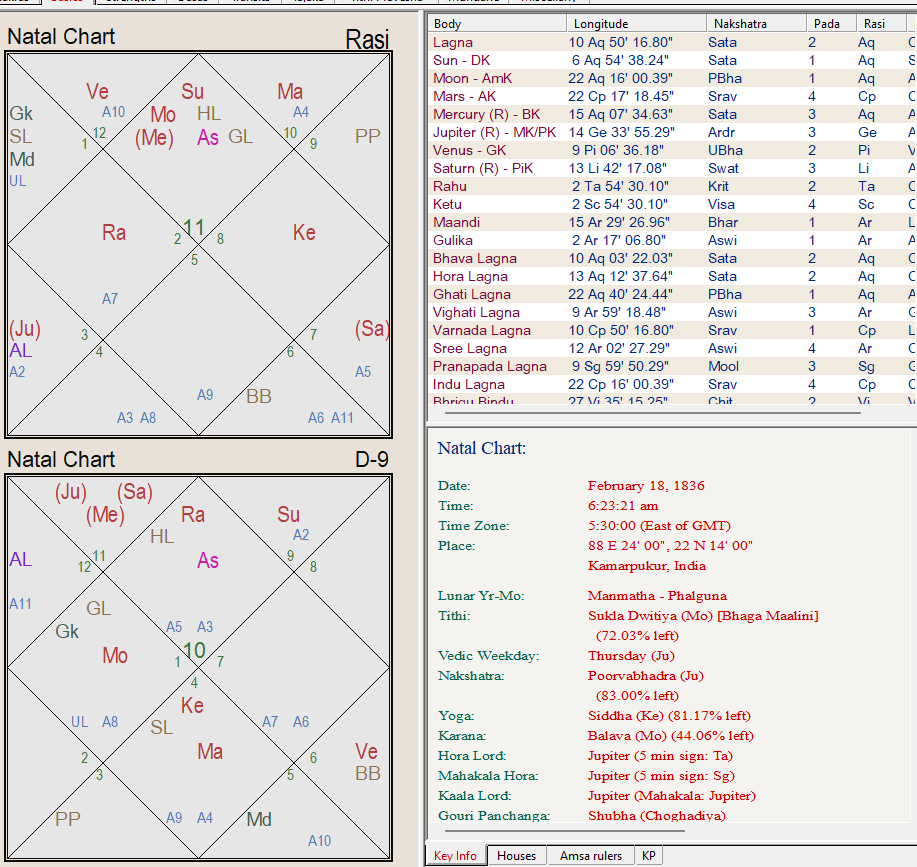Click the Rasi column header

coord(881,23)
